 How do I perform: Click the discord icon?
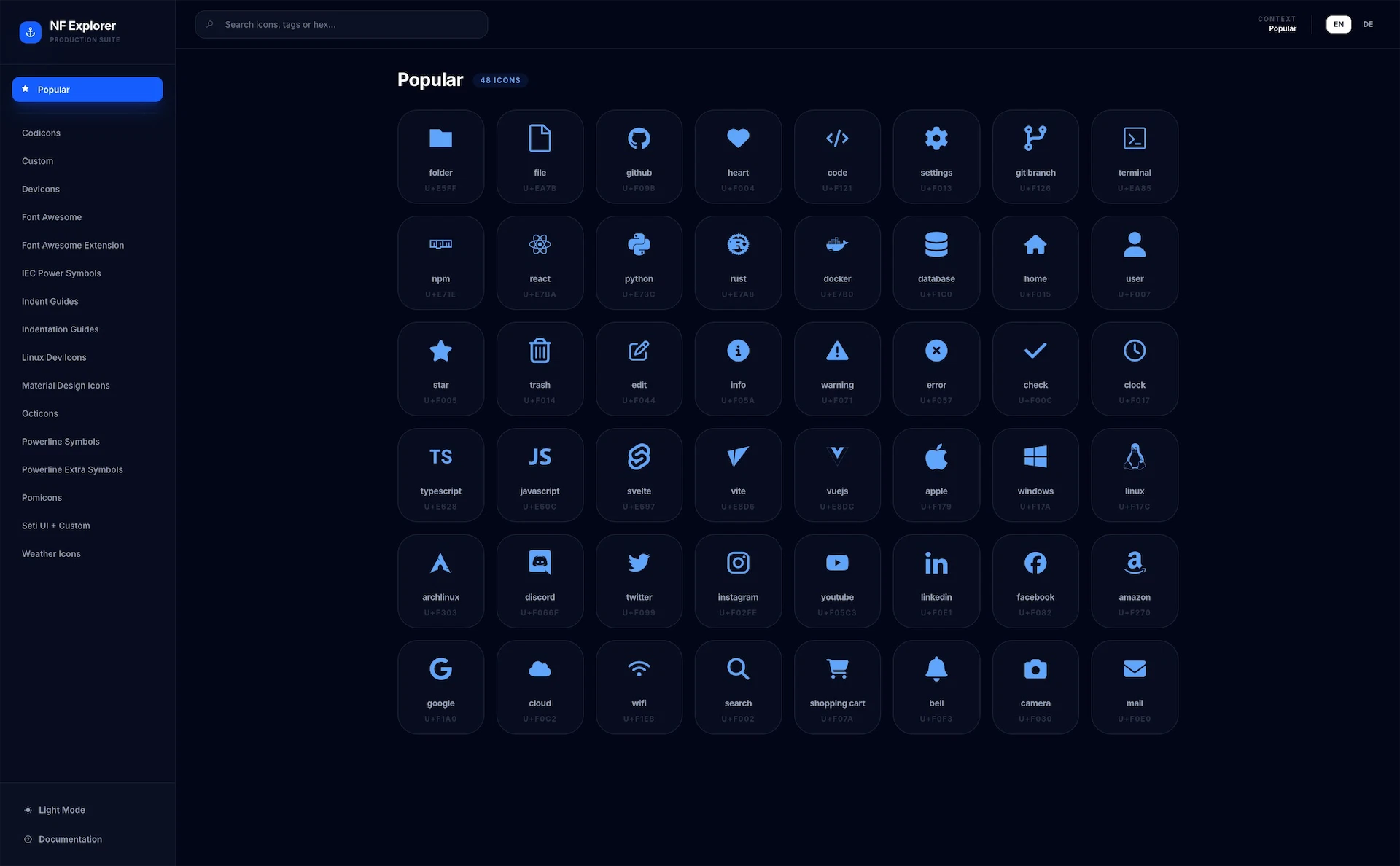click(540, 581)
